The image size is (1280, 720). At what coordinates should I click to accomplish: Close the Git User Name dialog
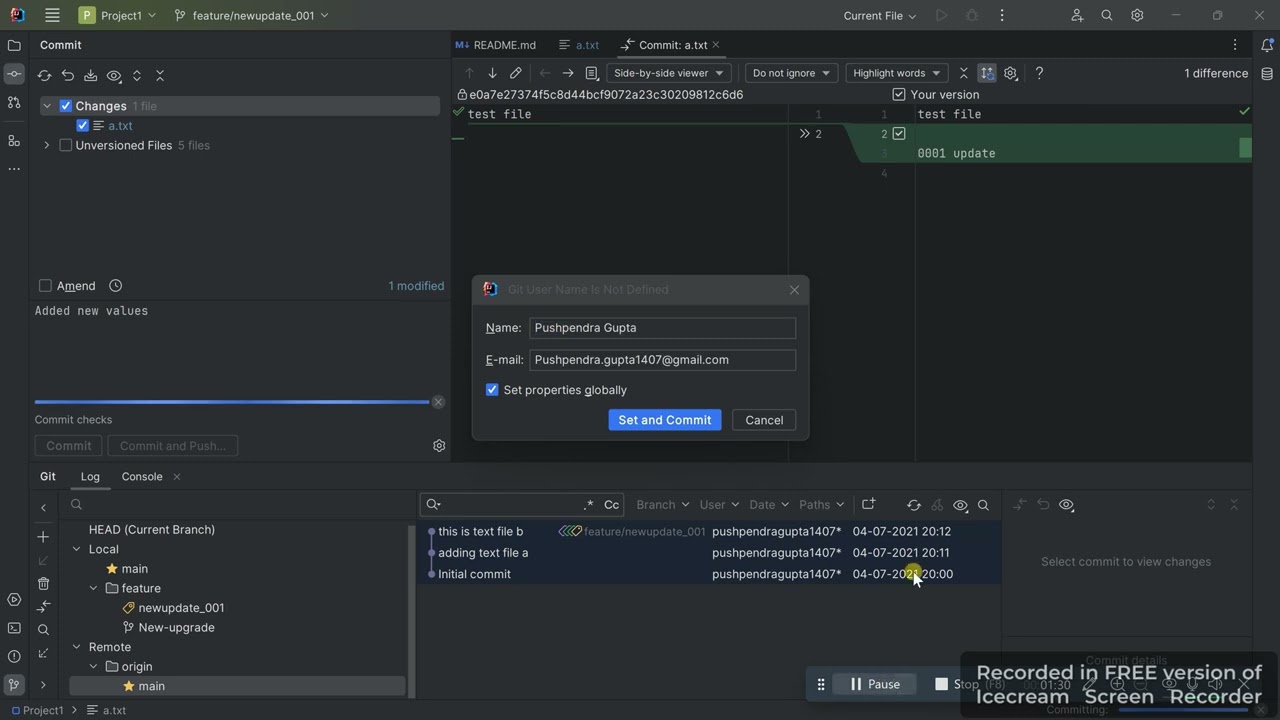[794, 290]
